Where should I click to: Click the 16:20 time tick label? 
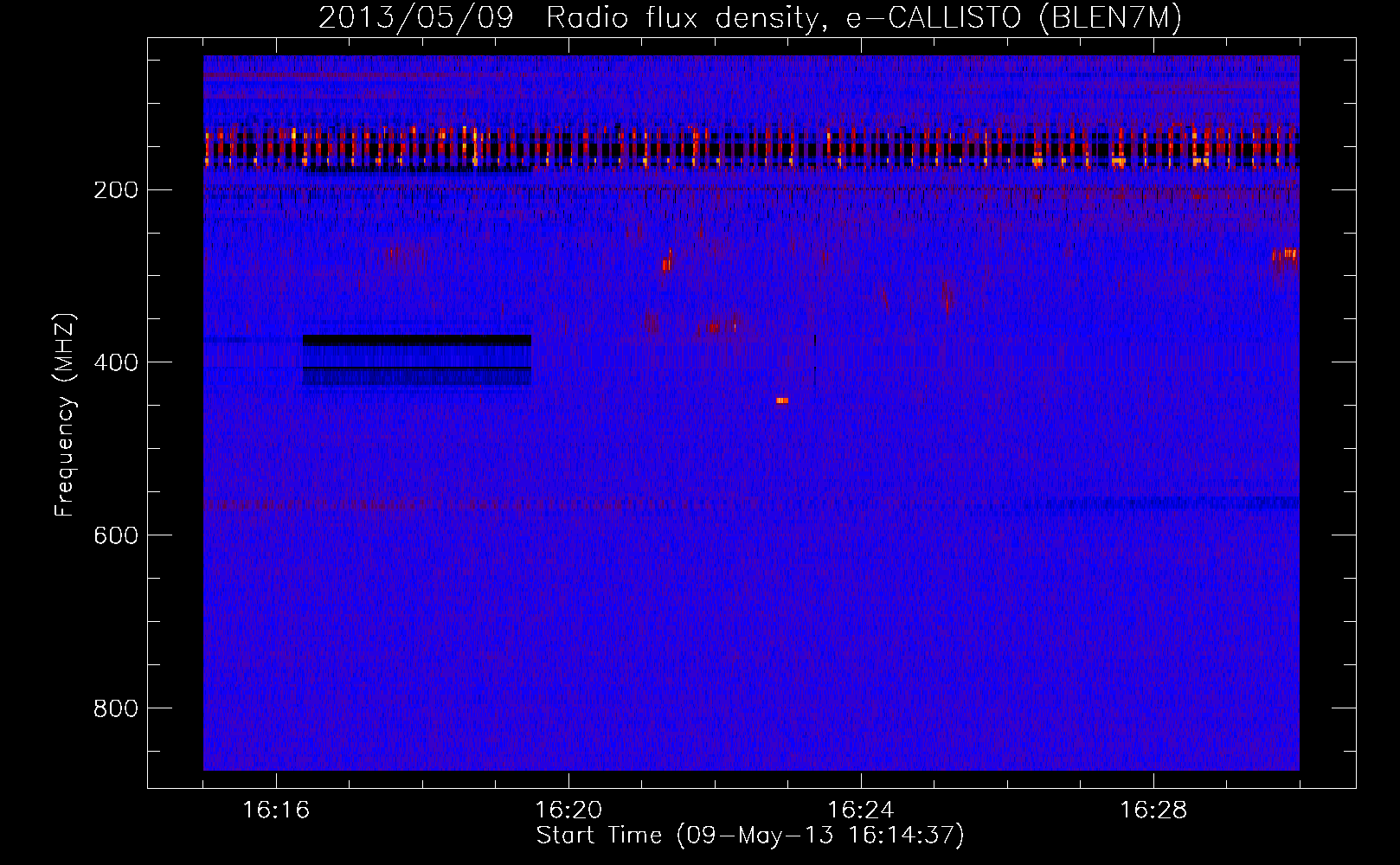pos(568,810)
